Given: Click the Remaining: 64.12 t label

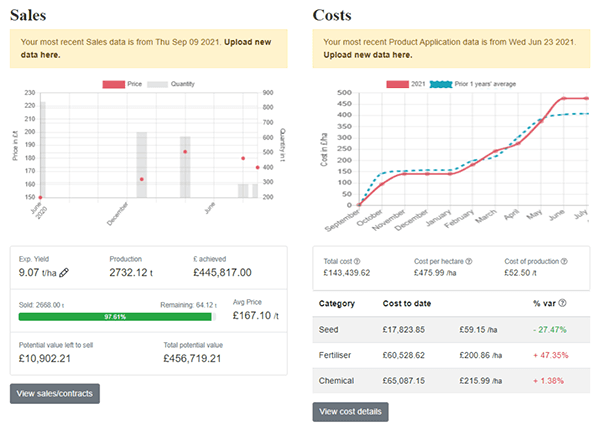Looking at the screenshot, I should pos(189,305).
